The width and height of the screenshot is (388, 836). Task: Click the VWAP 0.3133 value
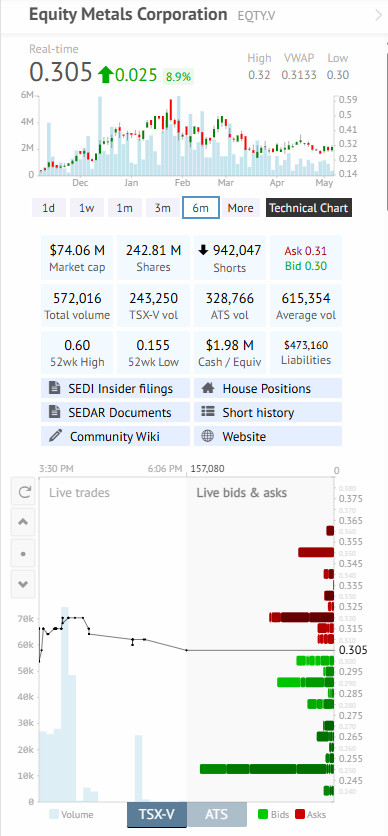tap(298, 75)
